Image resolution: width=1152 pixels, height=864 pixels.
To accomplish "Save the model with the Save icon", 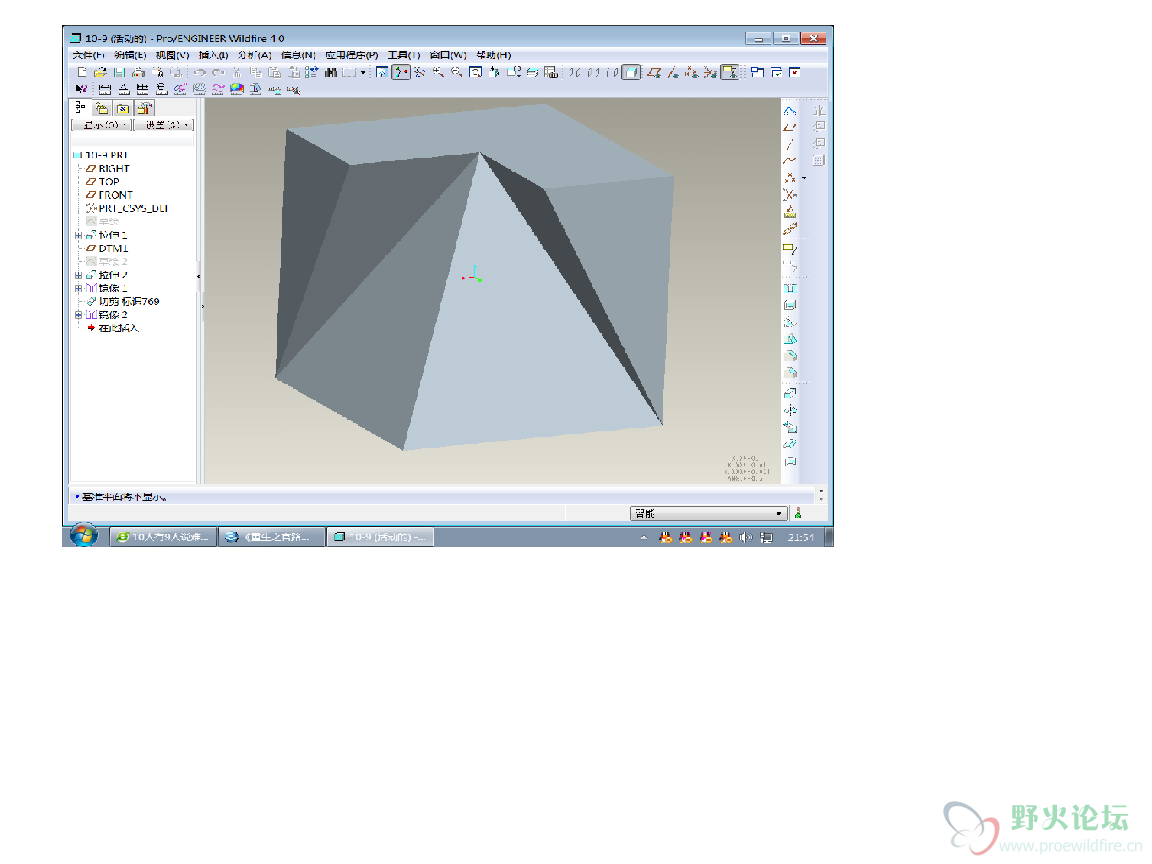I will [119, 72].
